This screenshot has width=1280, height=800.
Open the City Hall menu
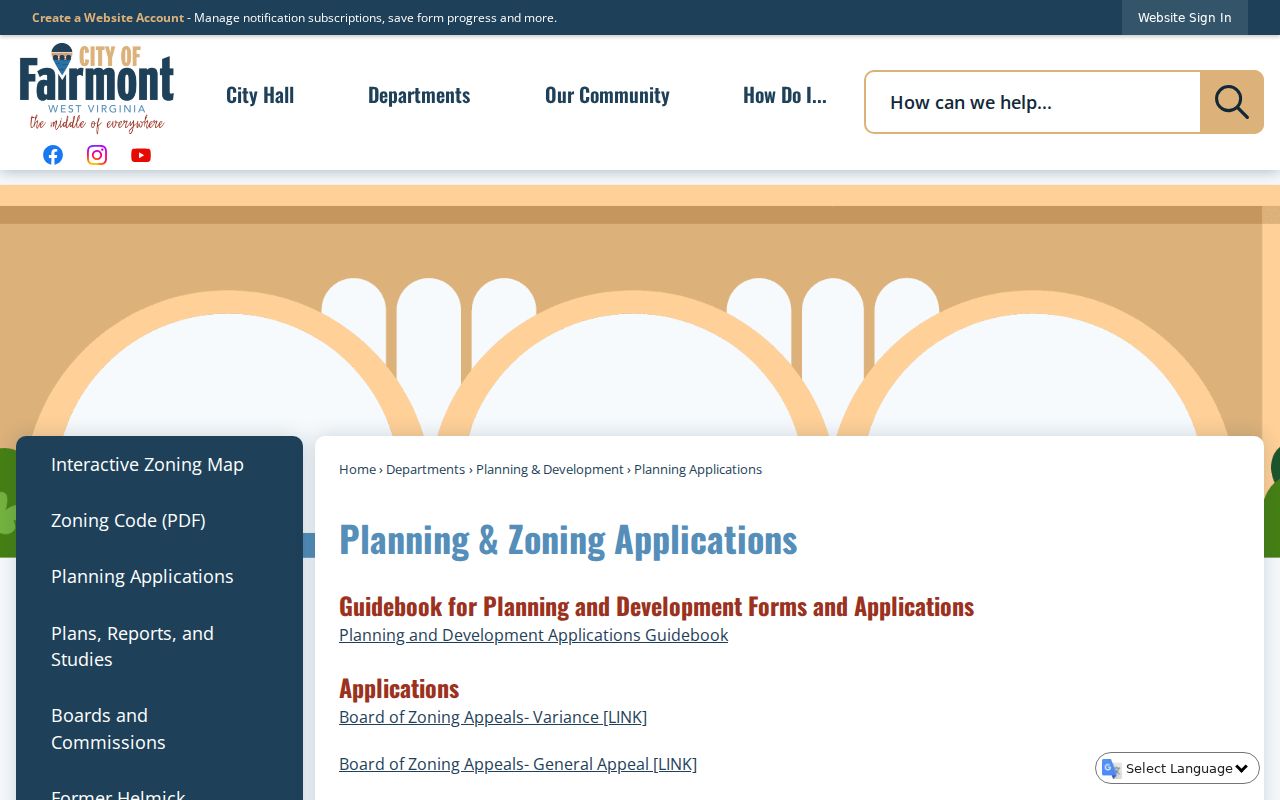click(x=260, y=95)
